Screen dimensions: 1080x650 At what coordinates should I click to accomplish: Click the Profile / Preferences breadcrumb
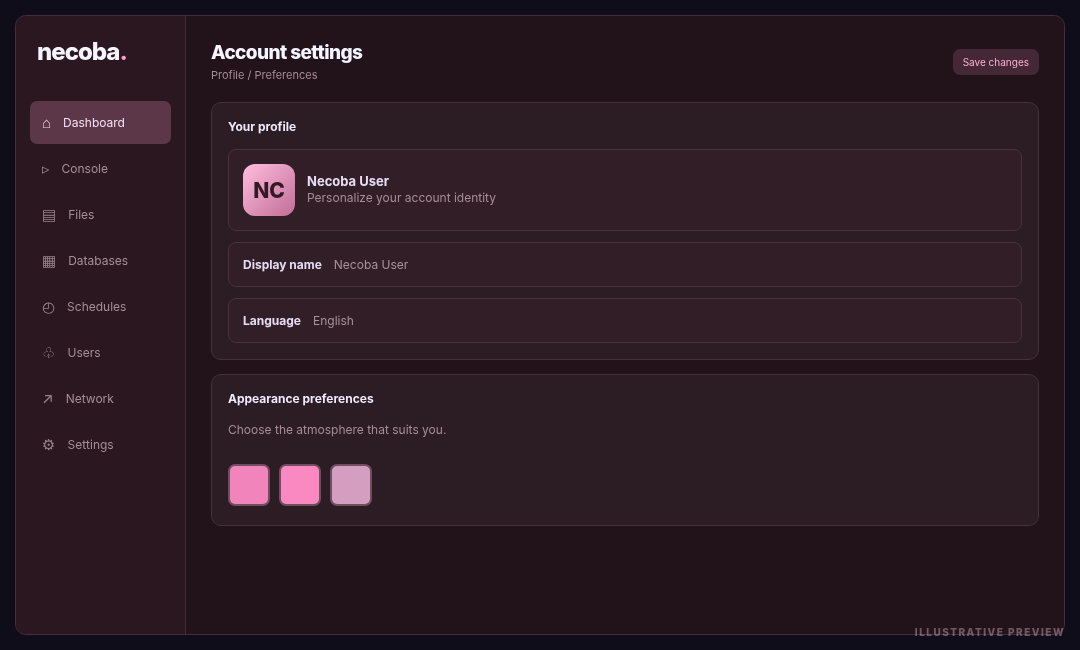264,75
